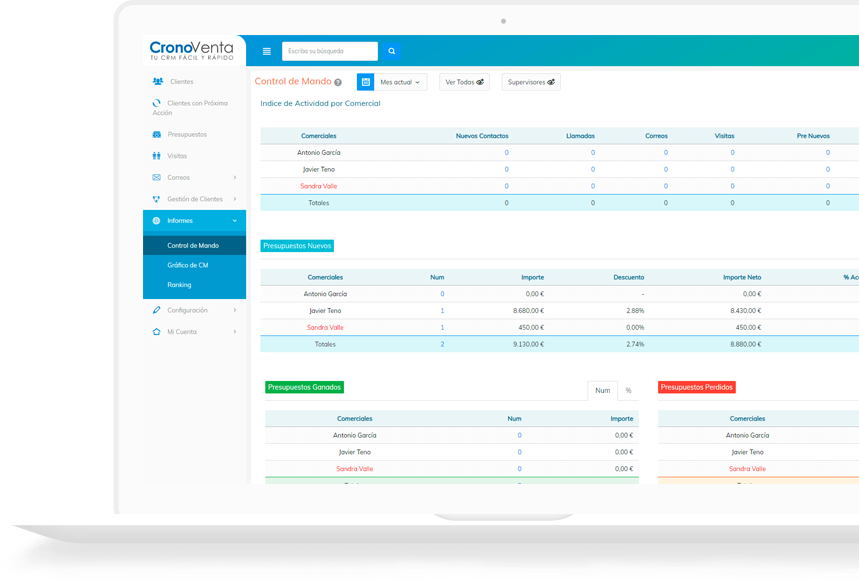Expand the Correos submenu chevron
The image size is (859, 582).
tap(235, 178)
